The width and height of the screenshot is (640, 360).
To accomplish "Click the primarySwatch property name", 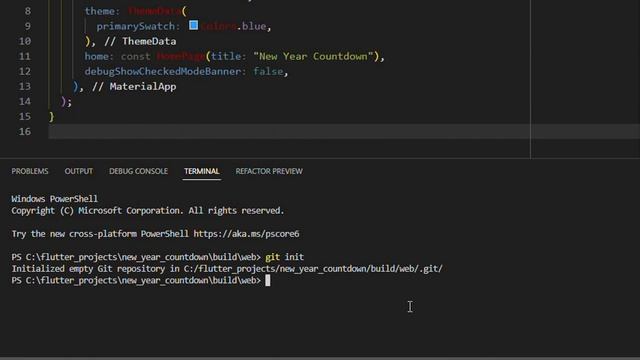I will tap(136, 26).
